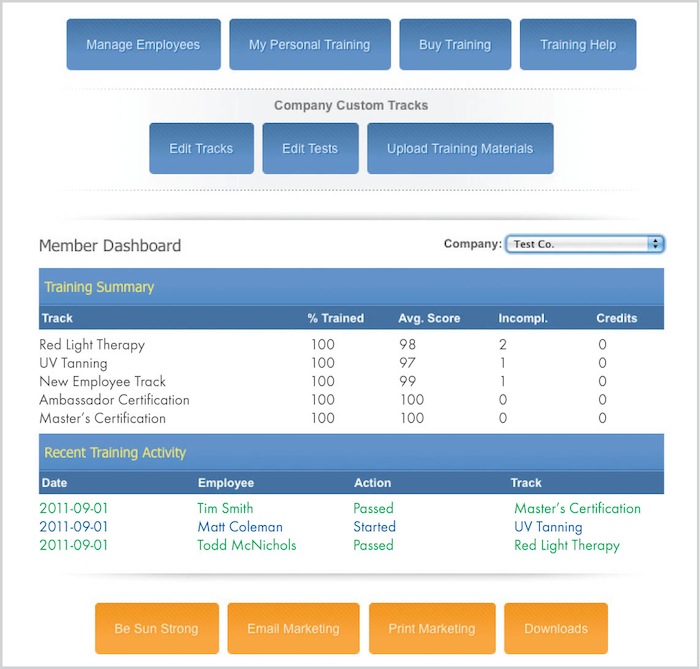Open the Edit Tests page
The image size is (700, 669).
point(309,149)
